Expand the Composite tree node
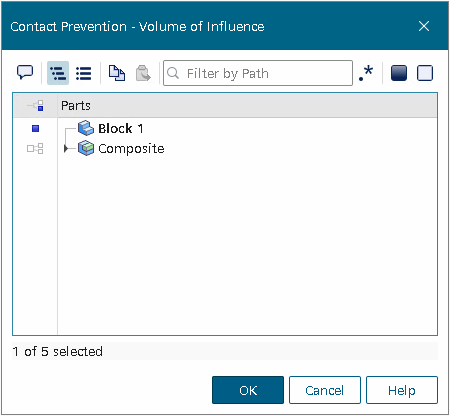450x416 pixels. (x=66, y=148)
